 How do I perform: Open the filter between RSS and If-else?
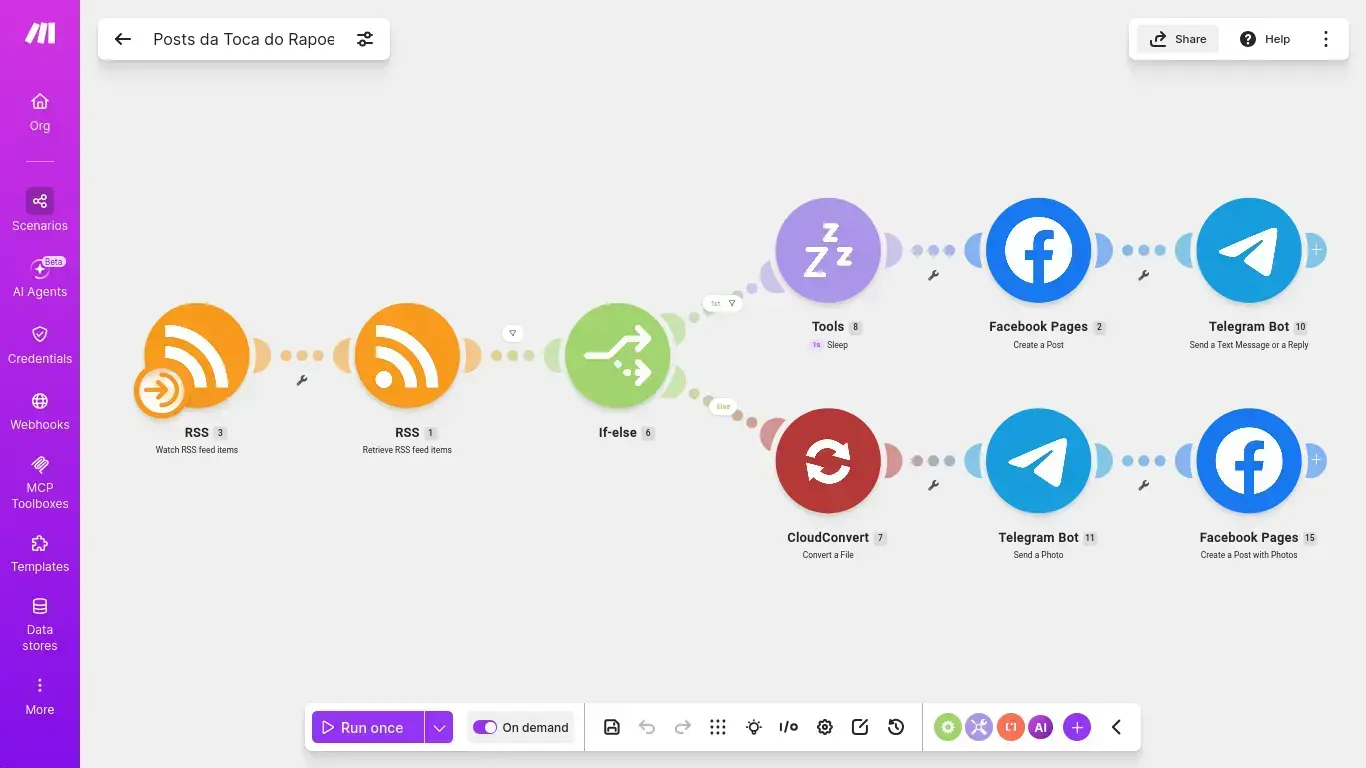tap(512, 333)
